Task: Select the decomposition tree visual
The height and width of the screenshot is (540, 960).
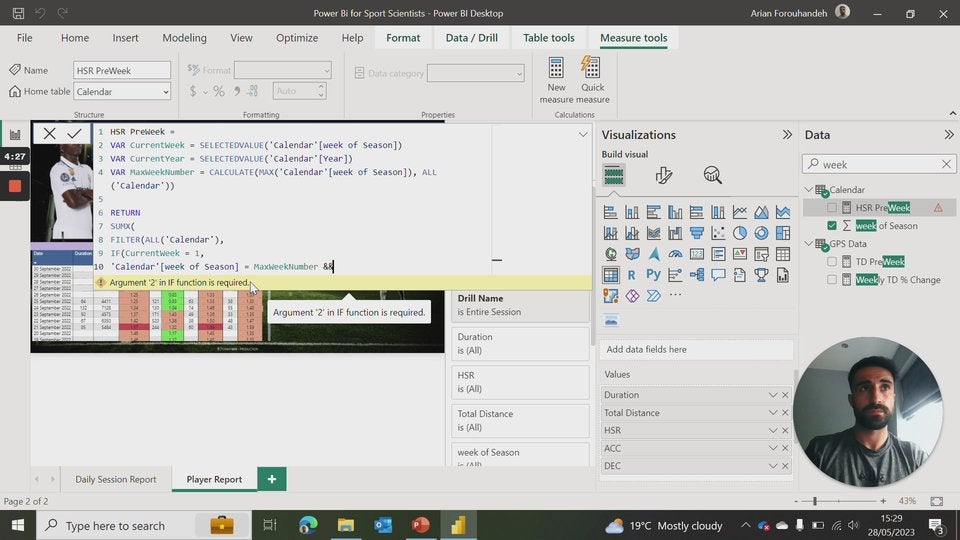Action: (697, 275)
